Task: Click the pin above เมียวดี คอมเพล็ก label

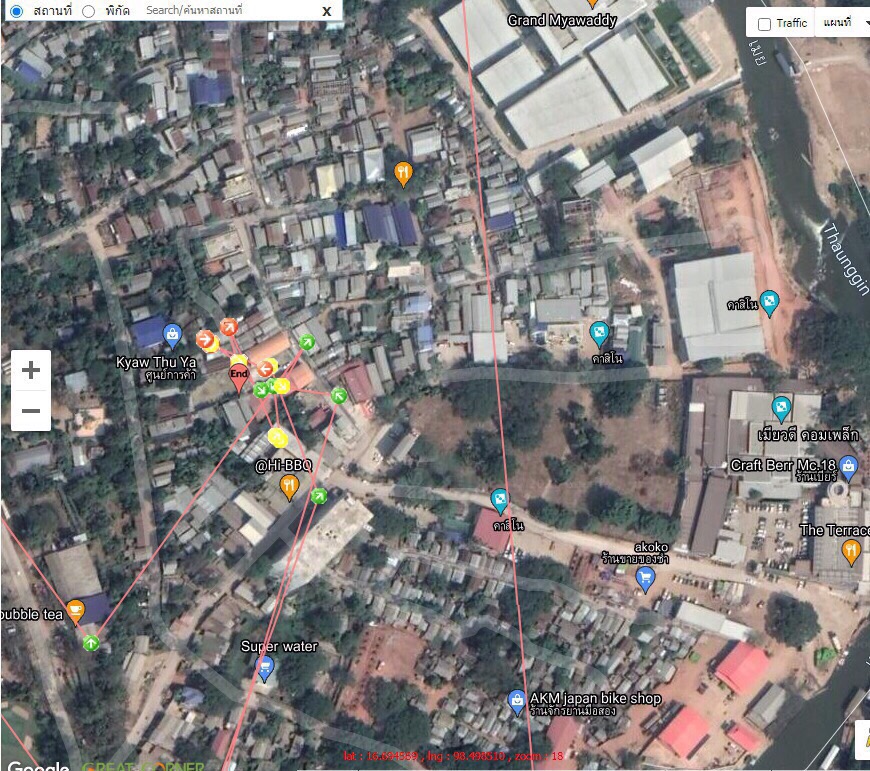Action: 781,409
